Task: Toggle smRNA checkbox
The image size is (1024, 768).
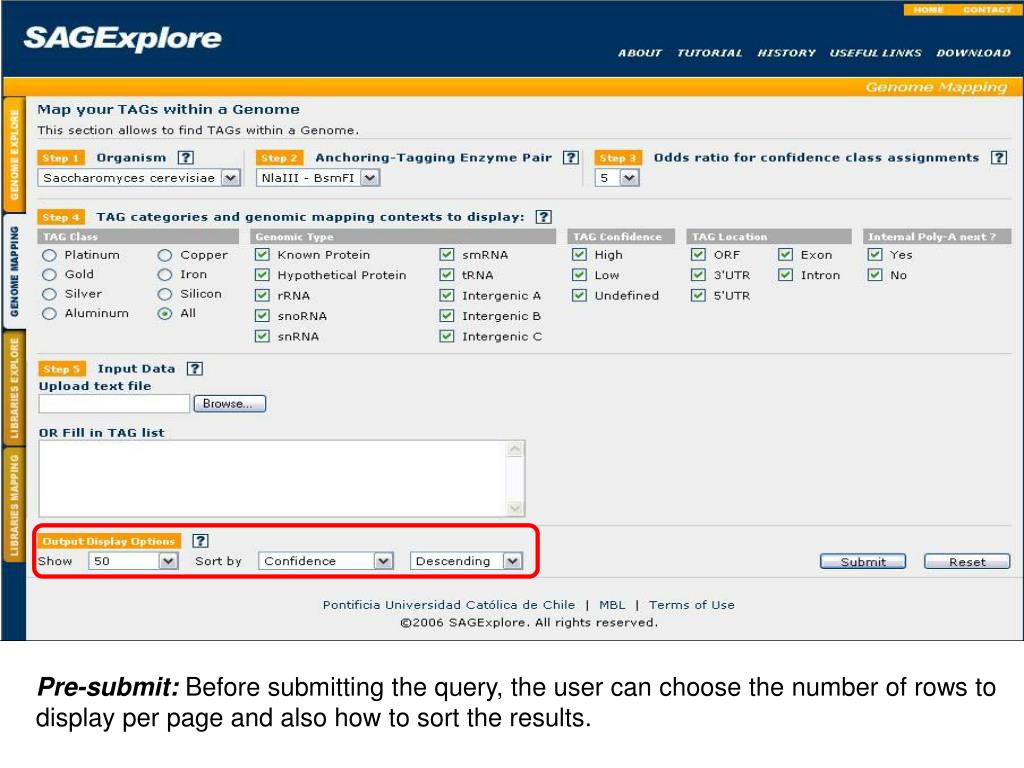Action: (x=447, y=255)
